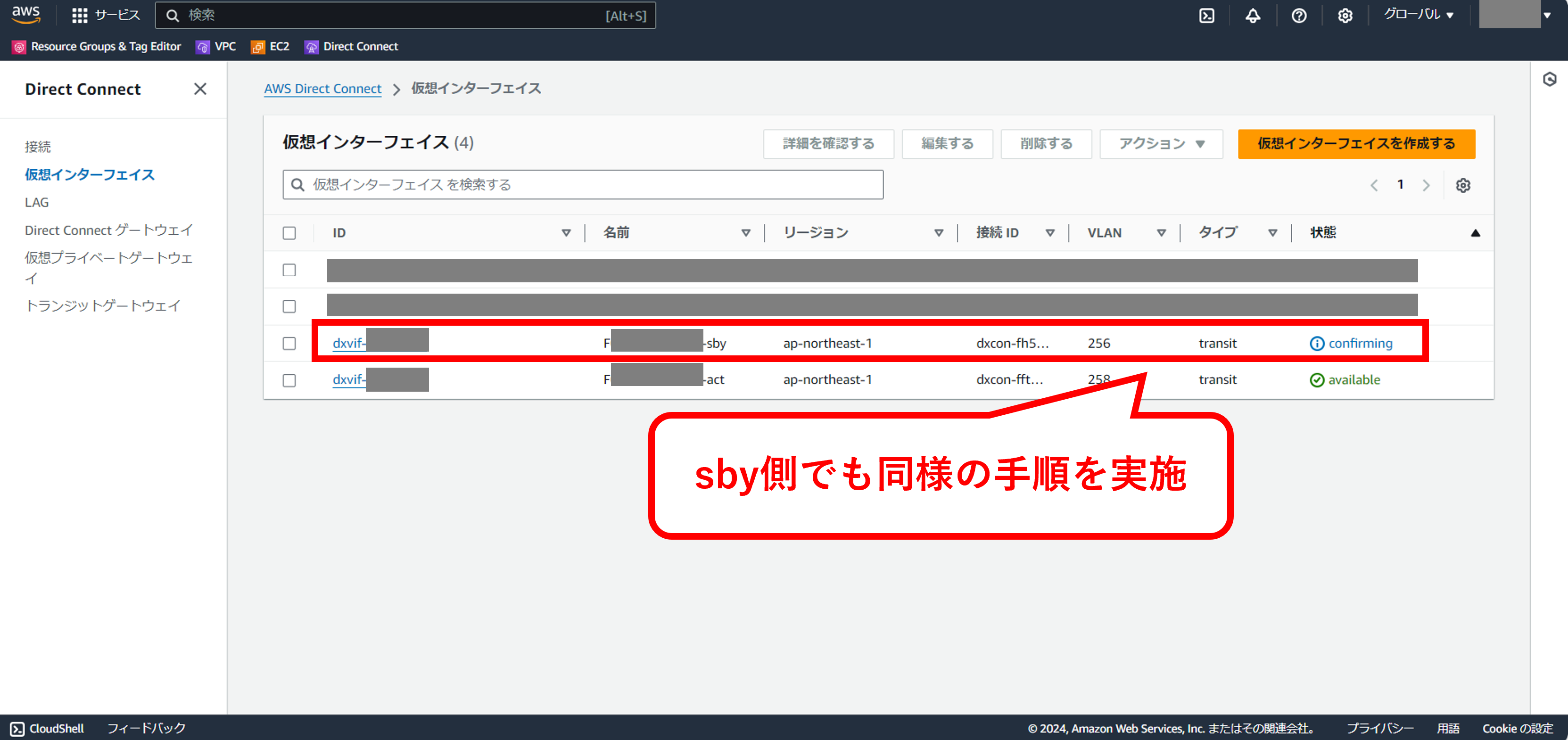Viewport: 1568px width, 740px height.
Task: Focus the 仮想インターフェイス search field
Action: click(x=583, y=184)
